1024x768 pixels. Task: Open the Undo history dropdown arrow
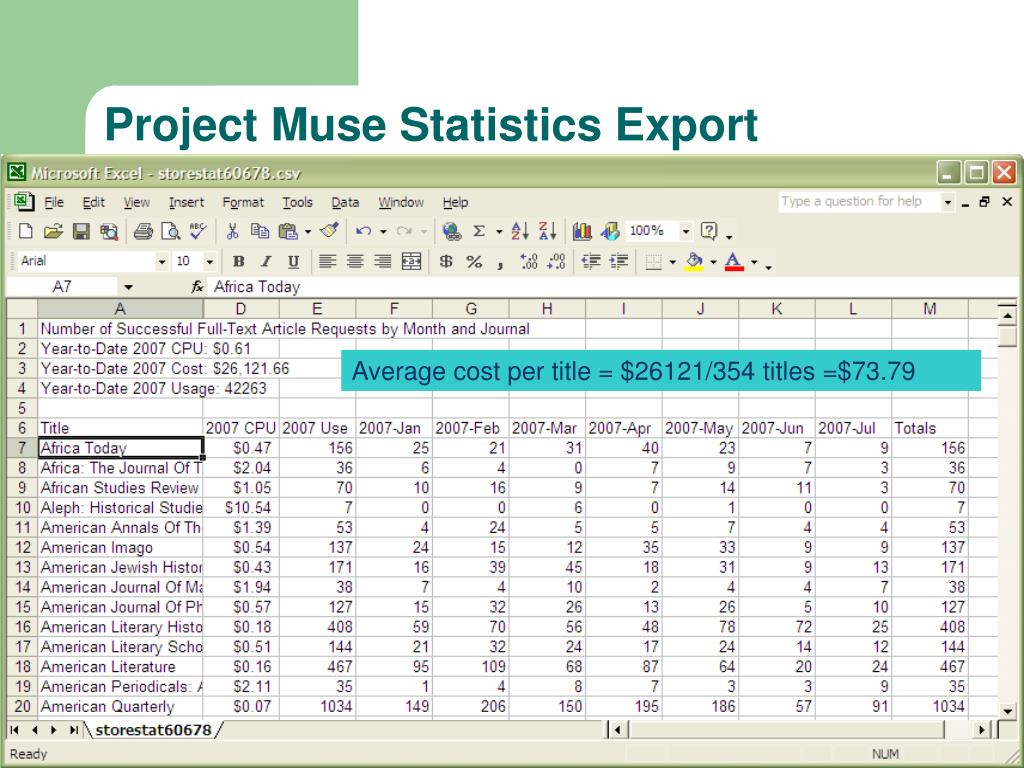383,231
